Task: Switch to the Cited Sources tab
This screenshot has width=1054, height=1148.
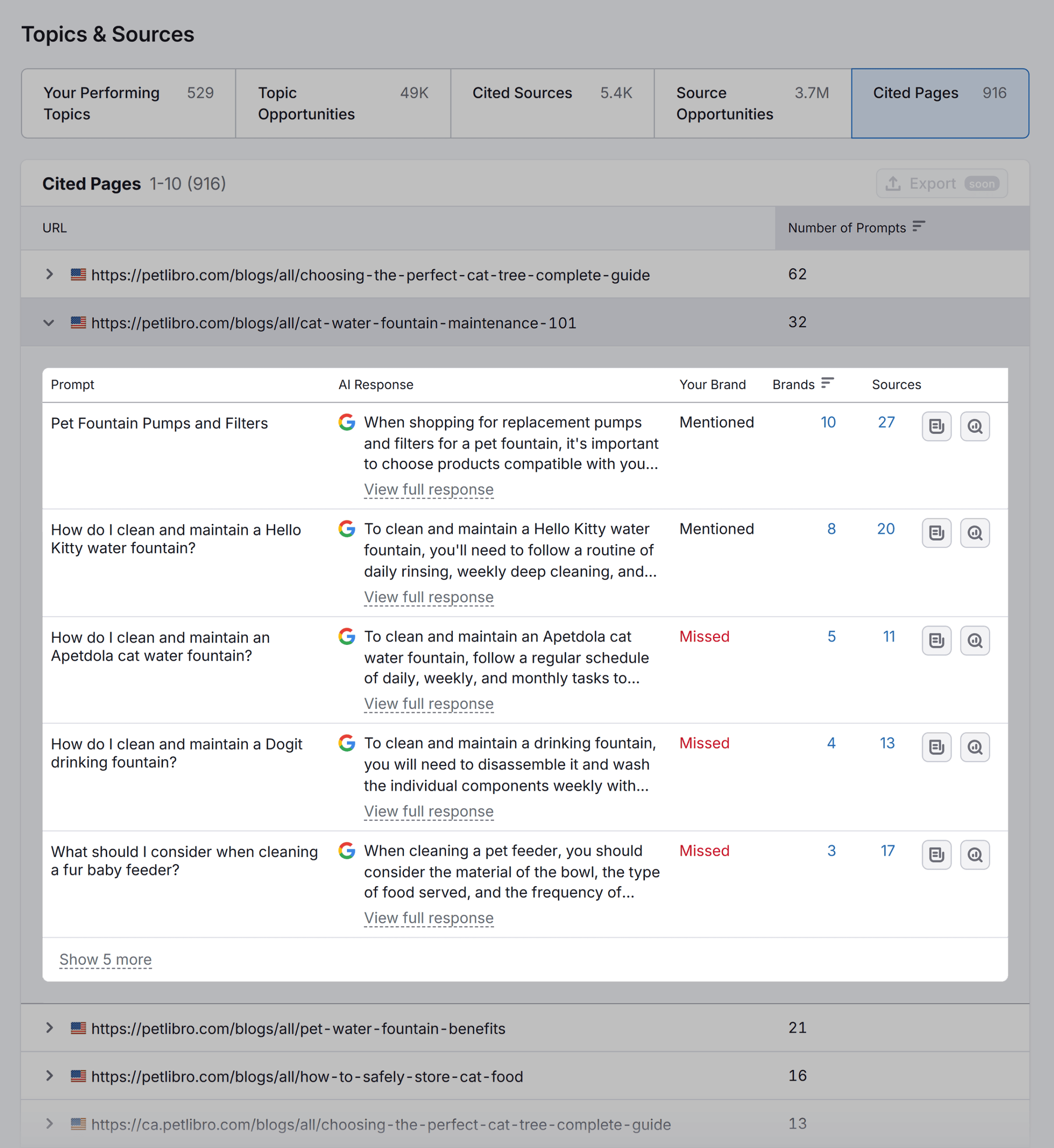Action: pos(551,103)
